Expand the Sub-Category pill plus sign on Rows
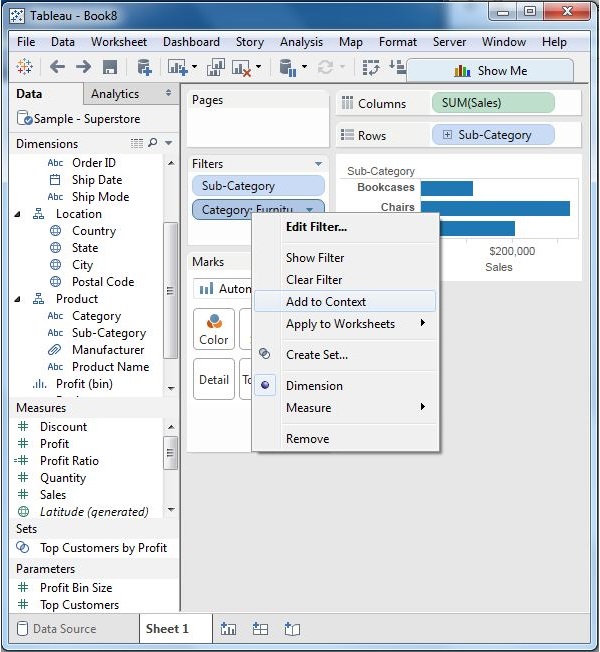The width and height of the screenshot is (600, 652). pyautogui.click(x=446, y=135)
